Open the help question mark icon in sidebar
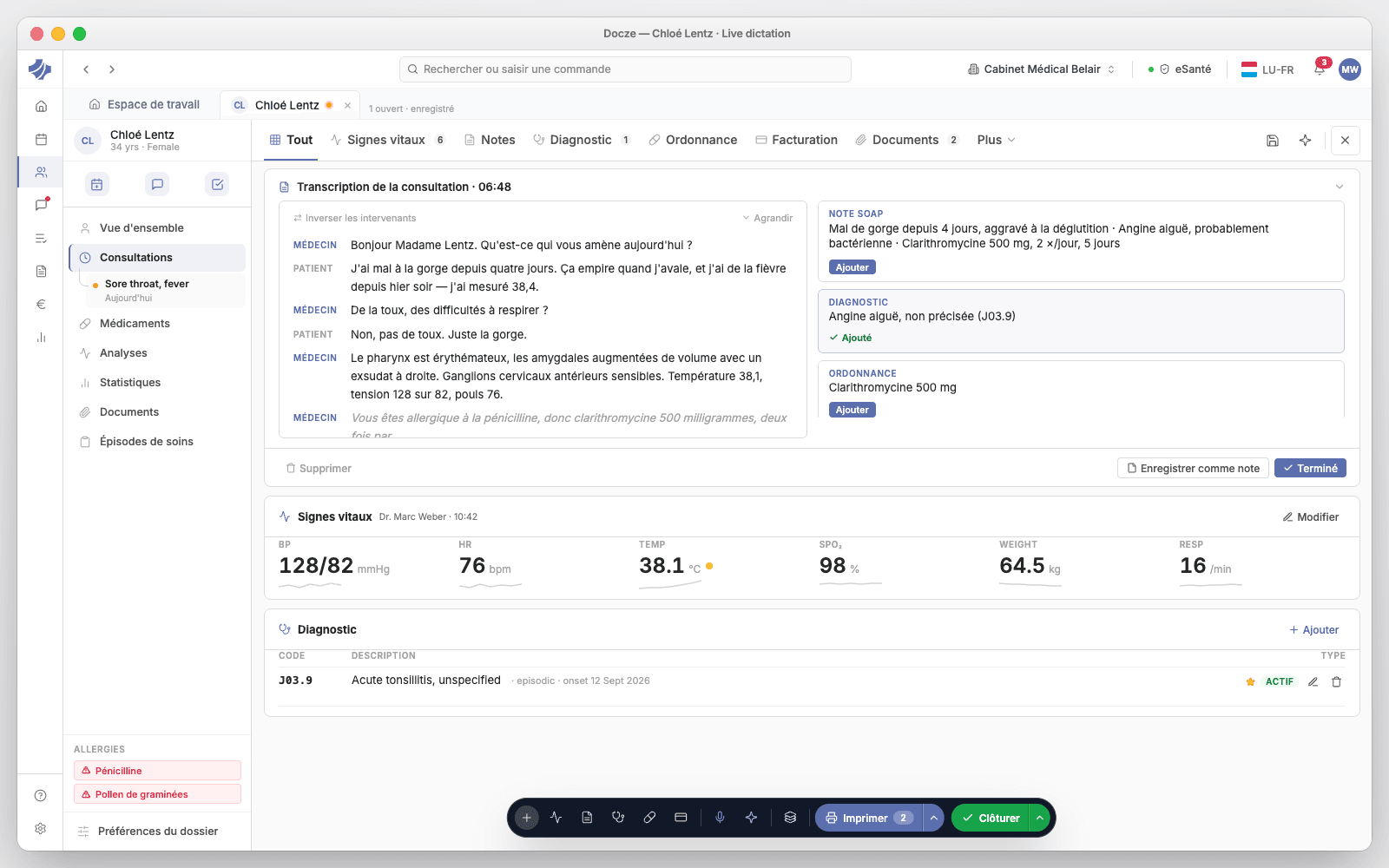Viewport: 1389px width, 868px height. (40, 795)
